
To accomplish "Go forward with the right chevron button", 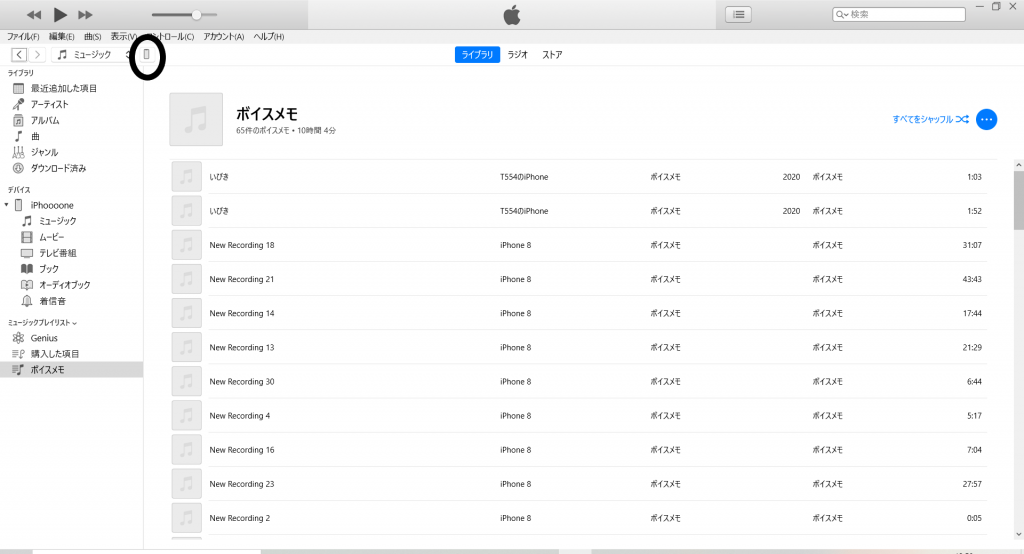I will click(37, 55).
